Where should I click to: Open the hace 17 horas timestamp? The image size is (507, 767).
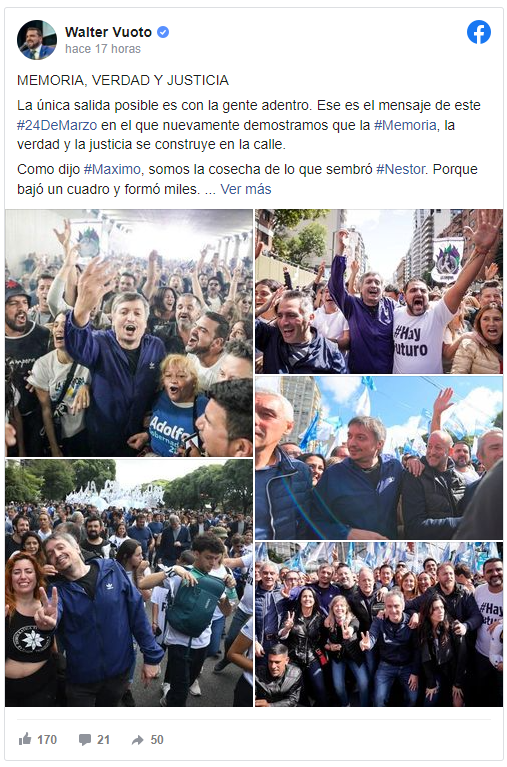click(103, 49)
